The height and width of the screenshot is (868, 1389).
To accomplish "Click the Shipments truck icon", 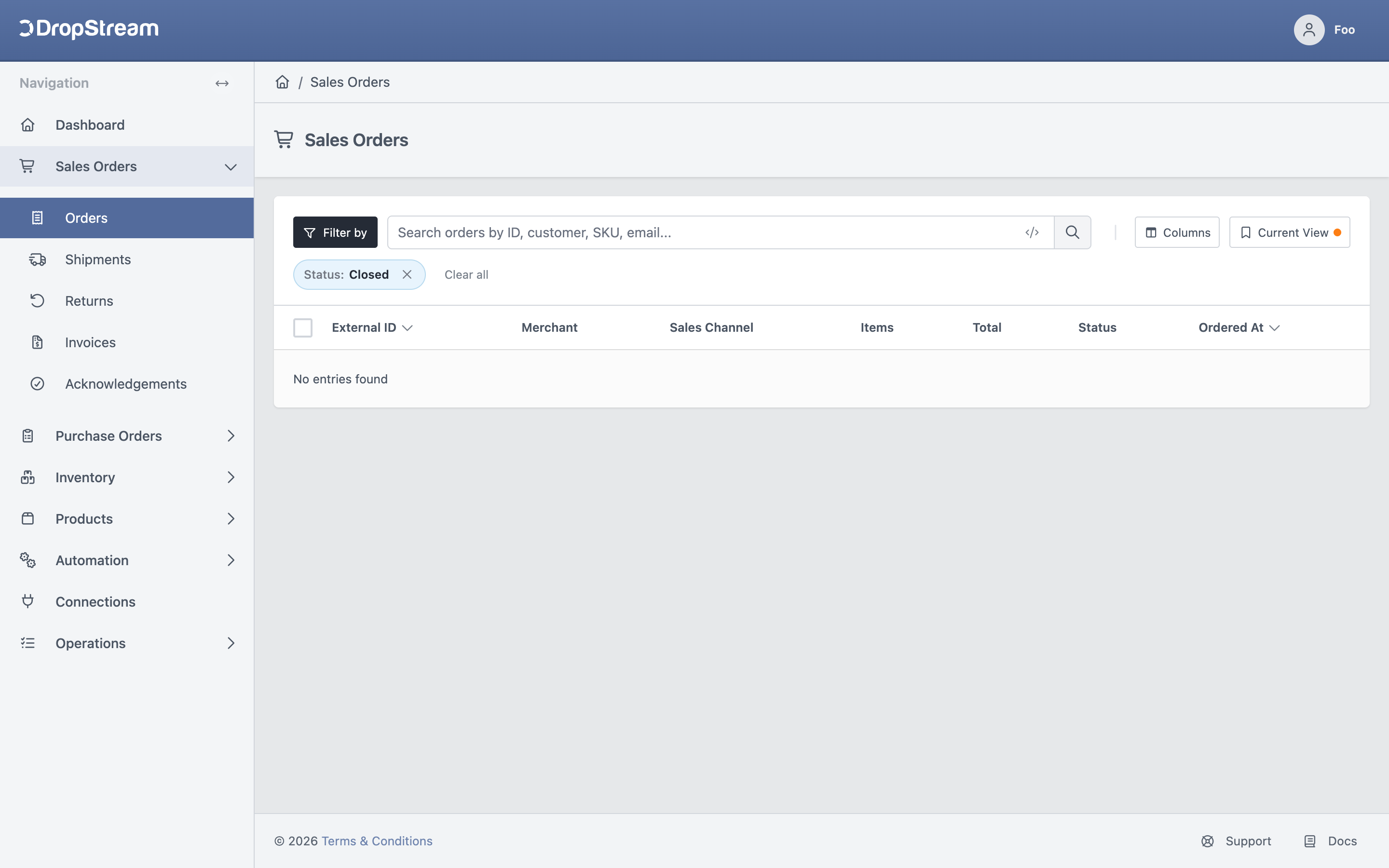I will 37,259.
